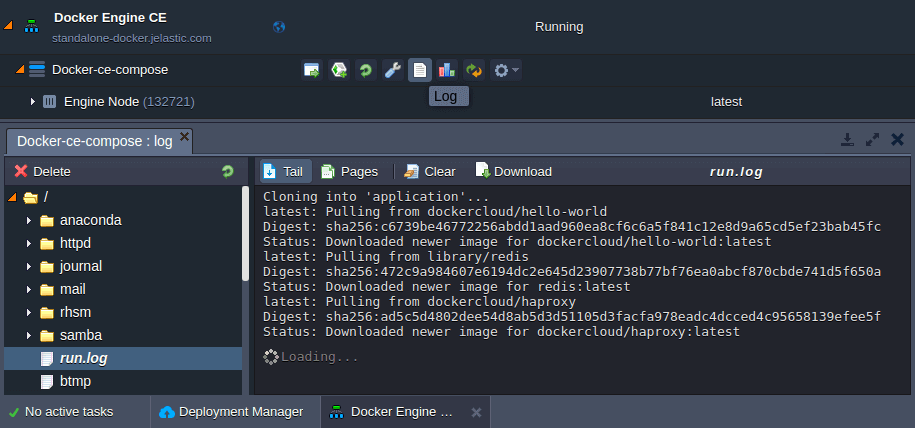Click the Clear log button
915x428 pixels.
430,171
